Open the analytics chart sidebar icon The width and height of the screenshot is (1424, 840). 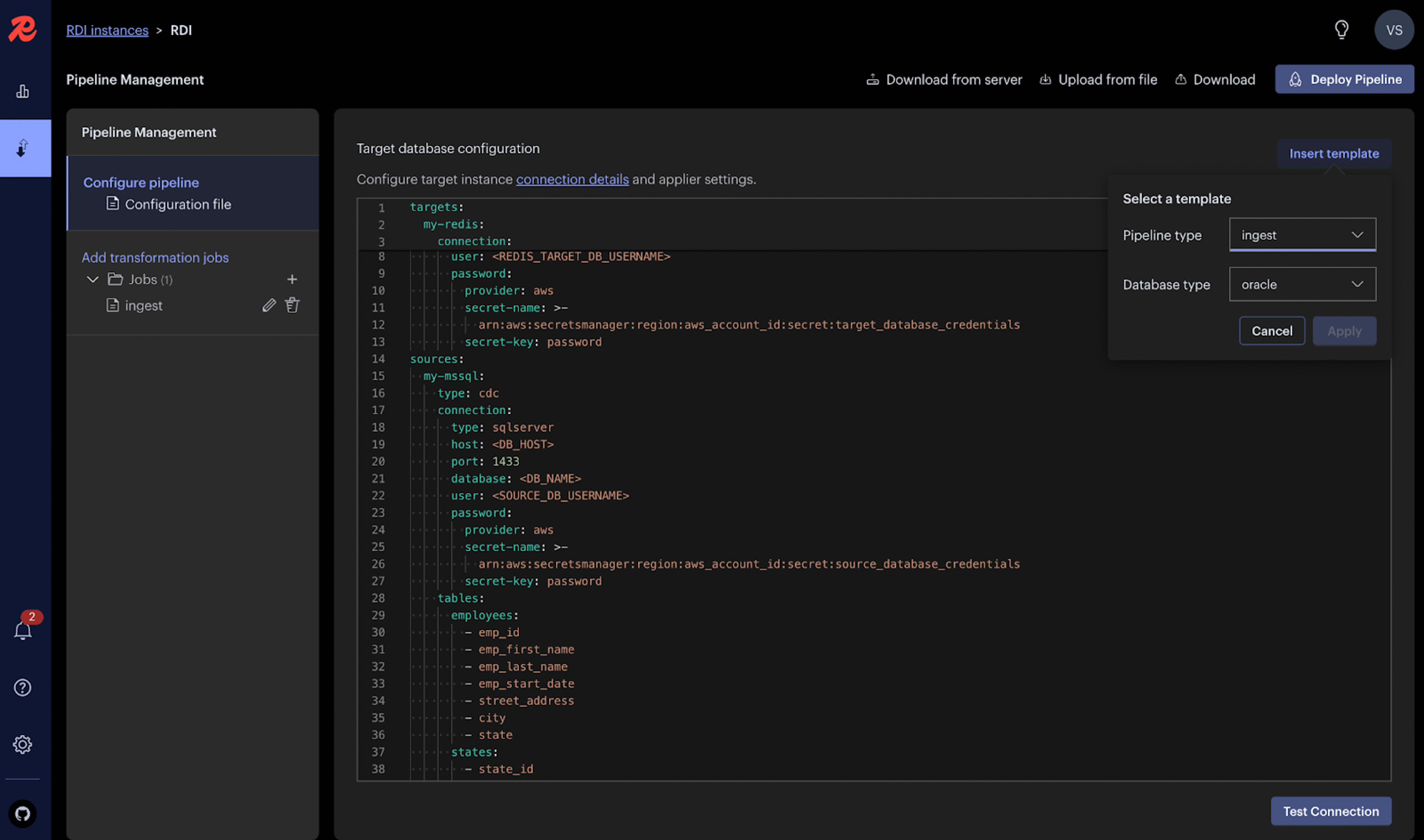(x=23, y=92)
